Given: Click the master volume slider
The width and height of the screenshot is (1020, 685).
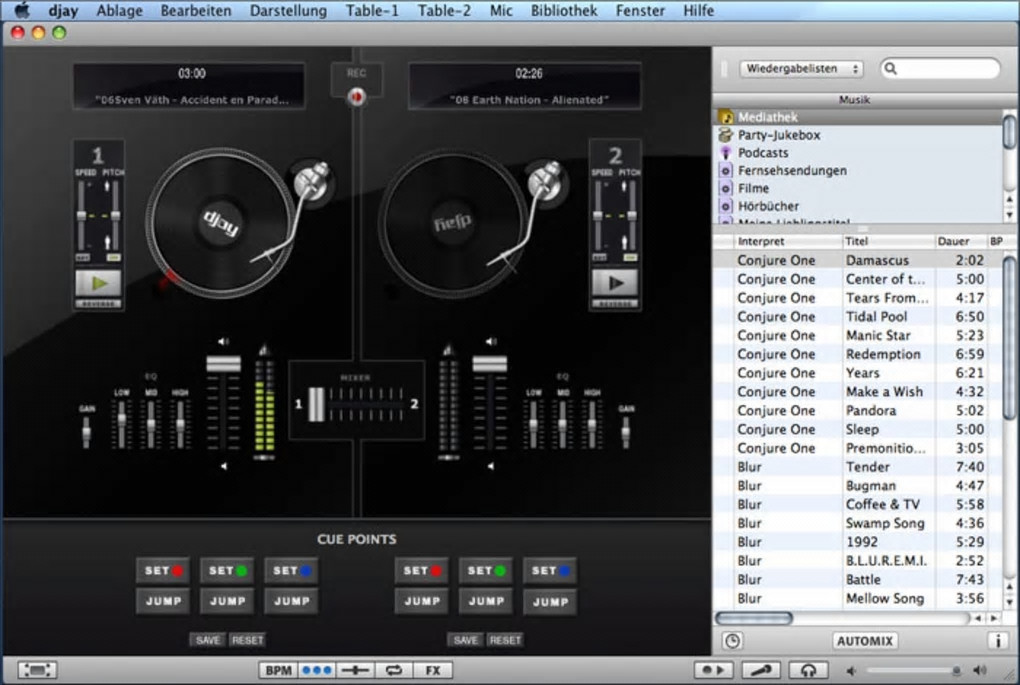Looking at the screenshot, I should tap(912, 670).
